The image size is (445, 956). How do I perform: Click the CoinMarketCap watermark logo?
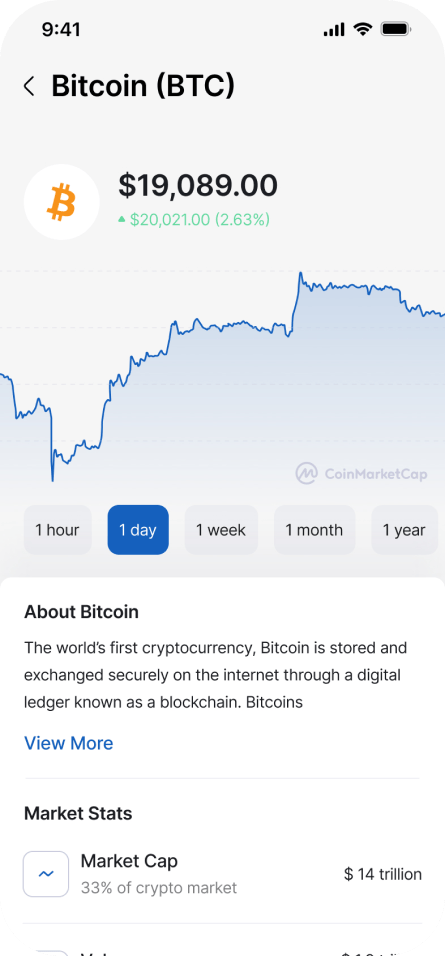click(x=361, y=473)
